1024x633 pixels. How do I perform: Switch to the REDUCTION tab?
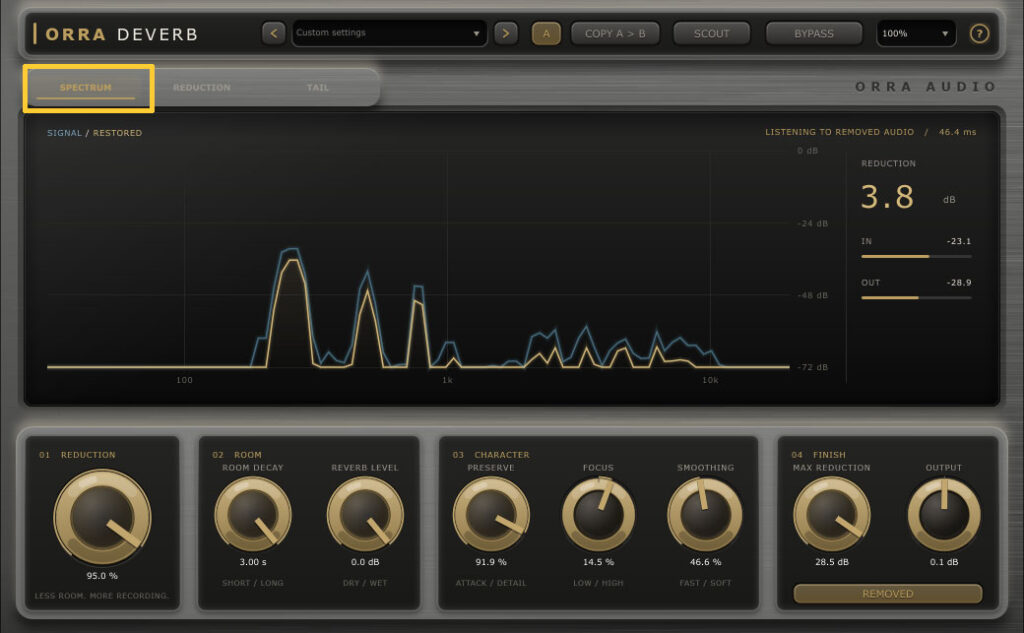click(x=202, y=88)
